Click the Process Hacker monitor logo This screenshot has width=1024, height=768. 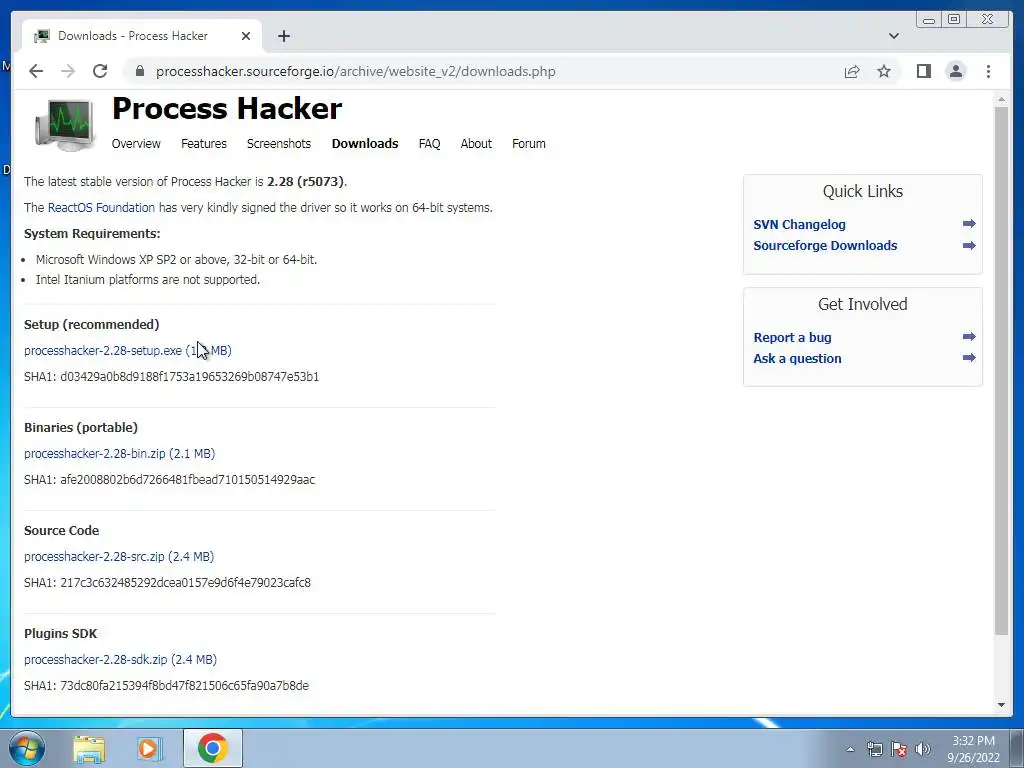65,124
